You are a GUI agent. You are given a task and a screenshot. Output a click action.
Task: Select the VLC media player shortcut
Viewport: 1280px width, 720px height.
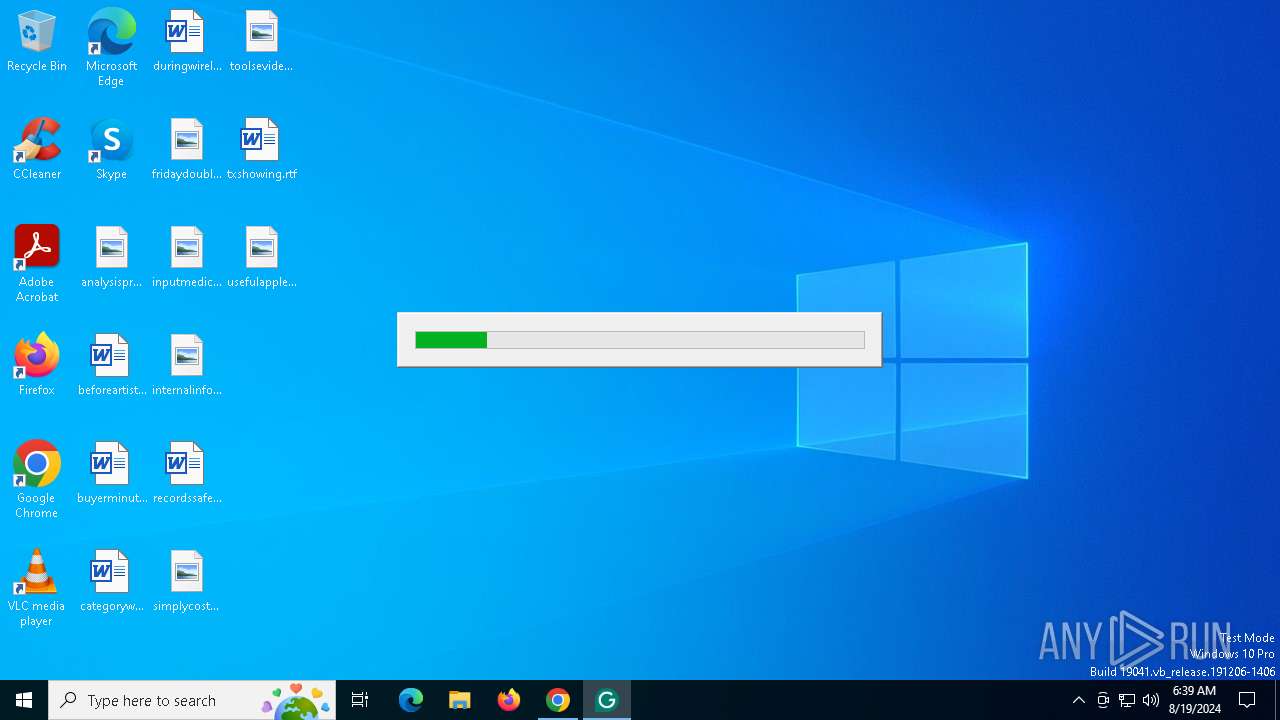click(x=37, y=588)
